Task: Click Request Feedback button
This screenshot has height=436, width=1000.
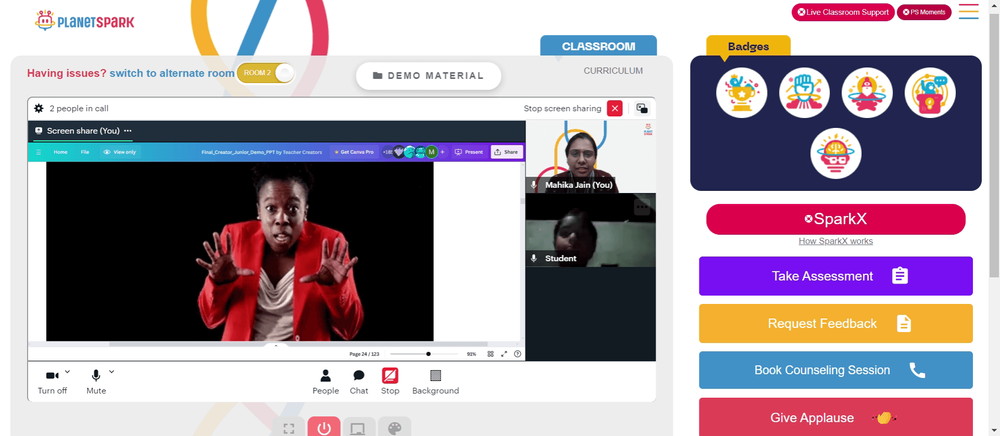Action: pyautogui.click(x=835, y=323)
